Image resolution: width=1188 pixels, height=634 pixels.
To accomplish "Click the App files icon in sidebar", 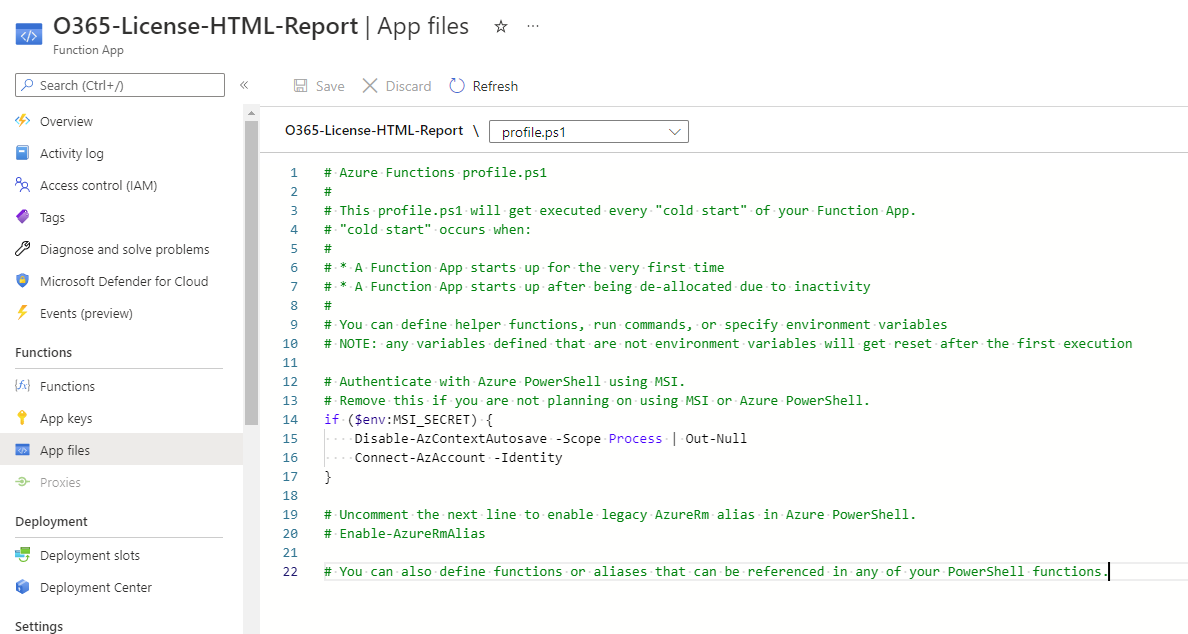I will [23, 450].
